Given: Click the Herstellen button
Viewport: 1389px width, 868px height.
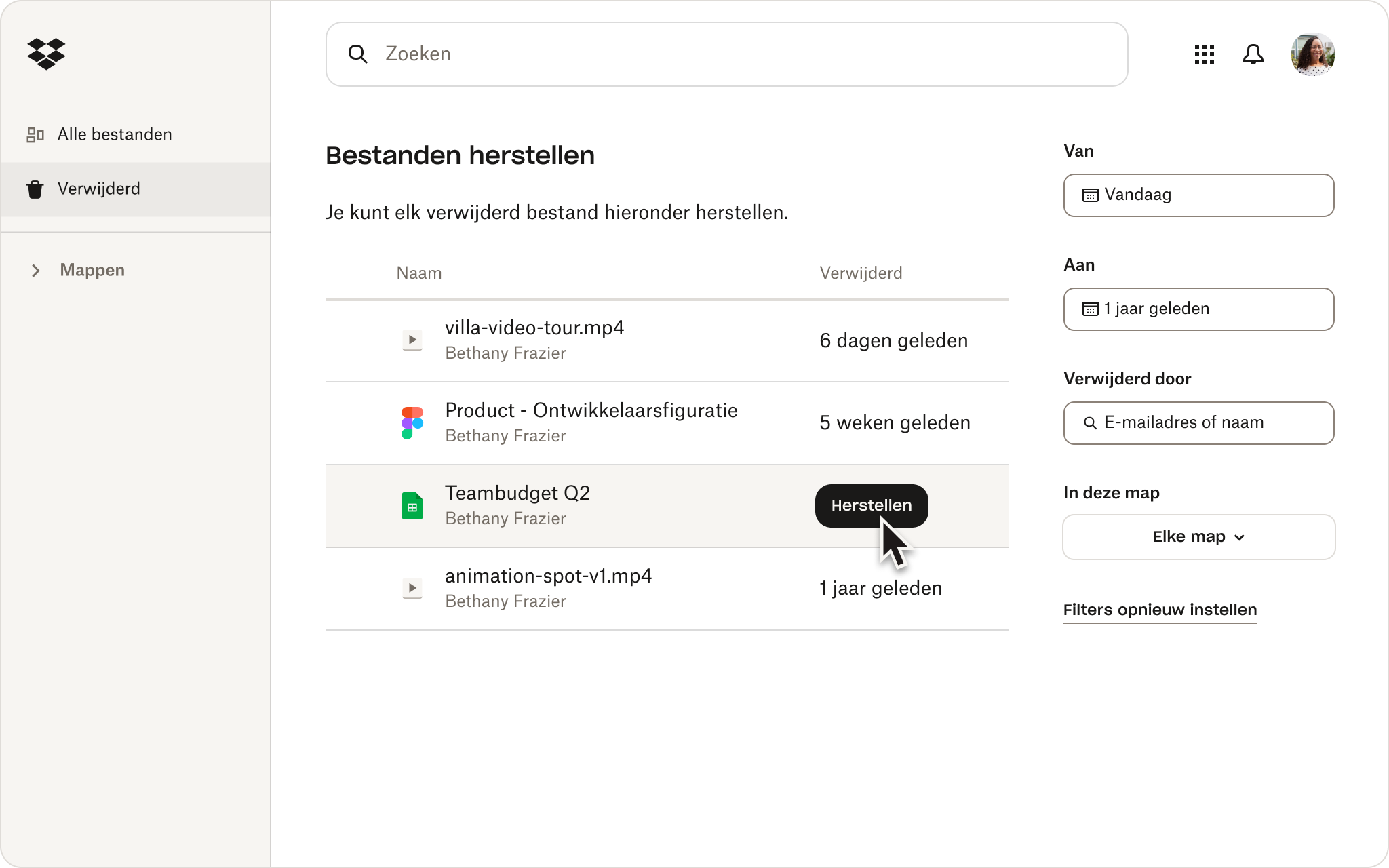Looking at the screenshot, I should (872, 505).
